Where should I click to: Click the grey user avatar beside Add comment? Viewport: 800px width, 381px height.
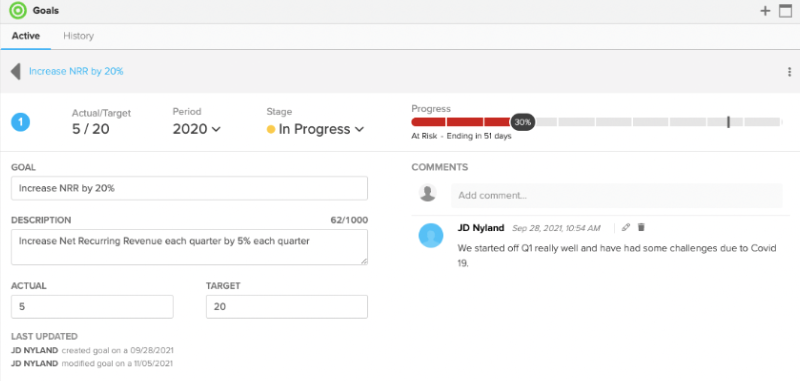tap(428, 193)
